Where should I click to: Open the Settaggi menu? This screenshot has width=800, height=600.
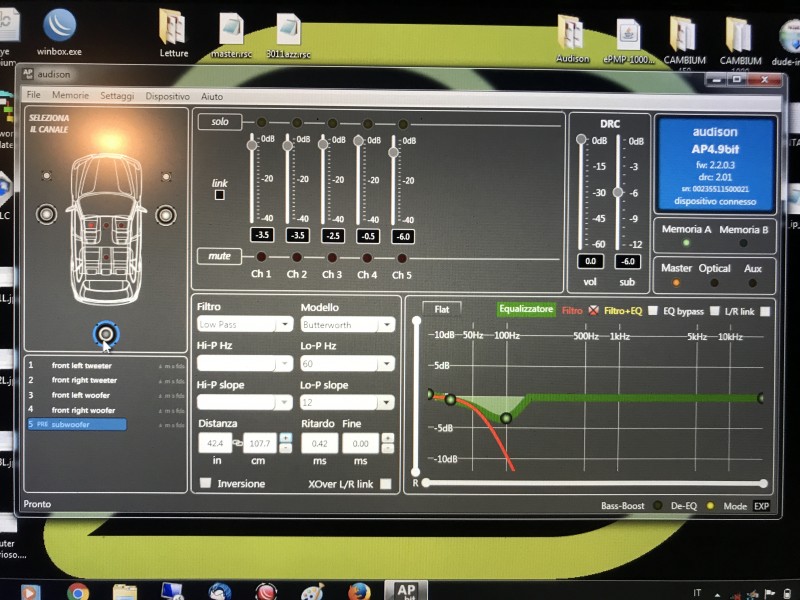pos(117,95)
